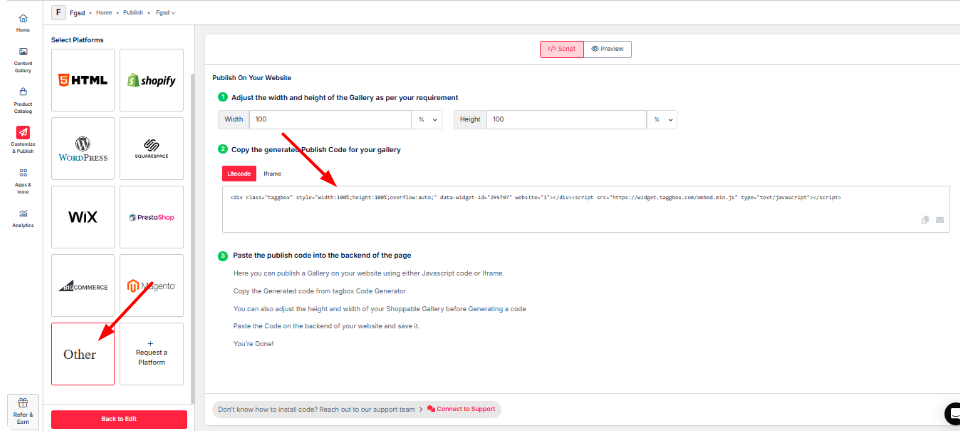Select the Iframe tab

click(272, 174)
